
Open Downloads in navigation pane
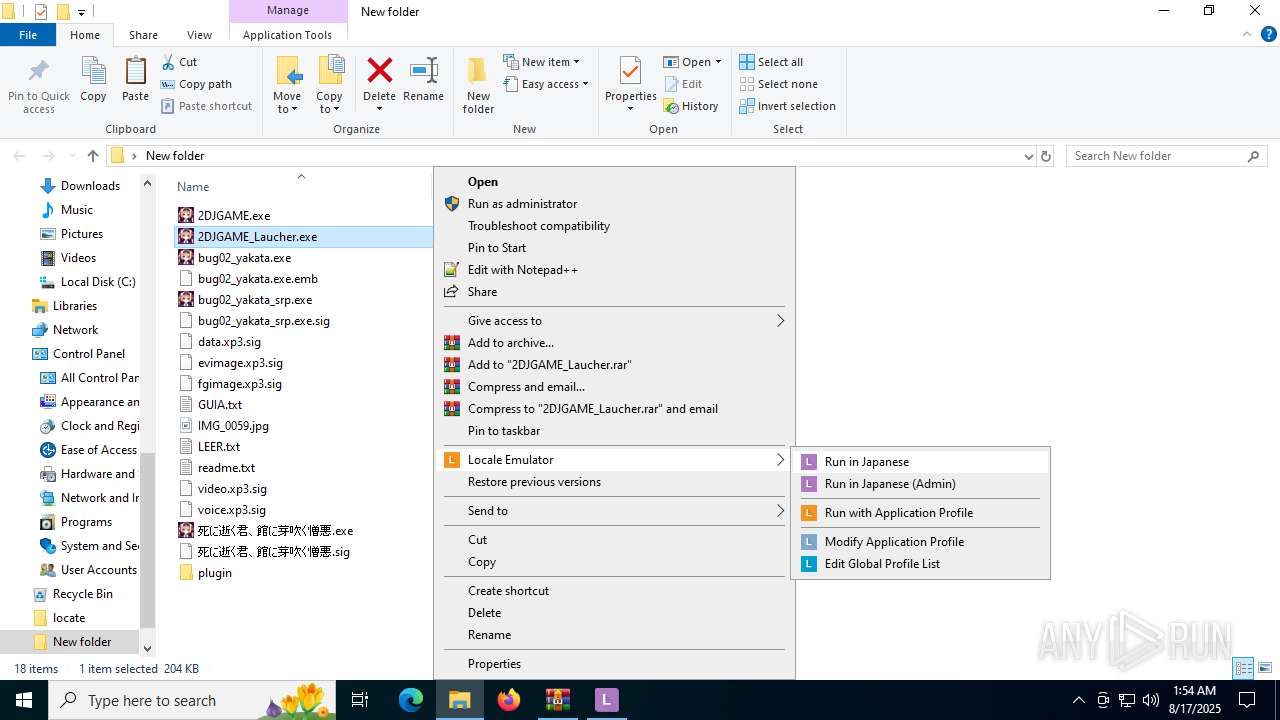[90, 186]
